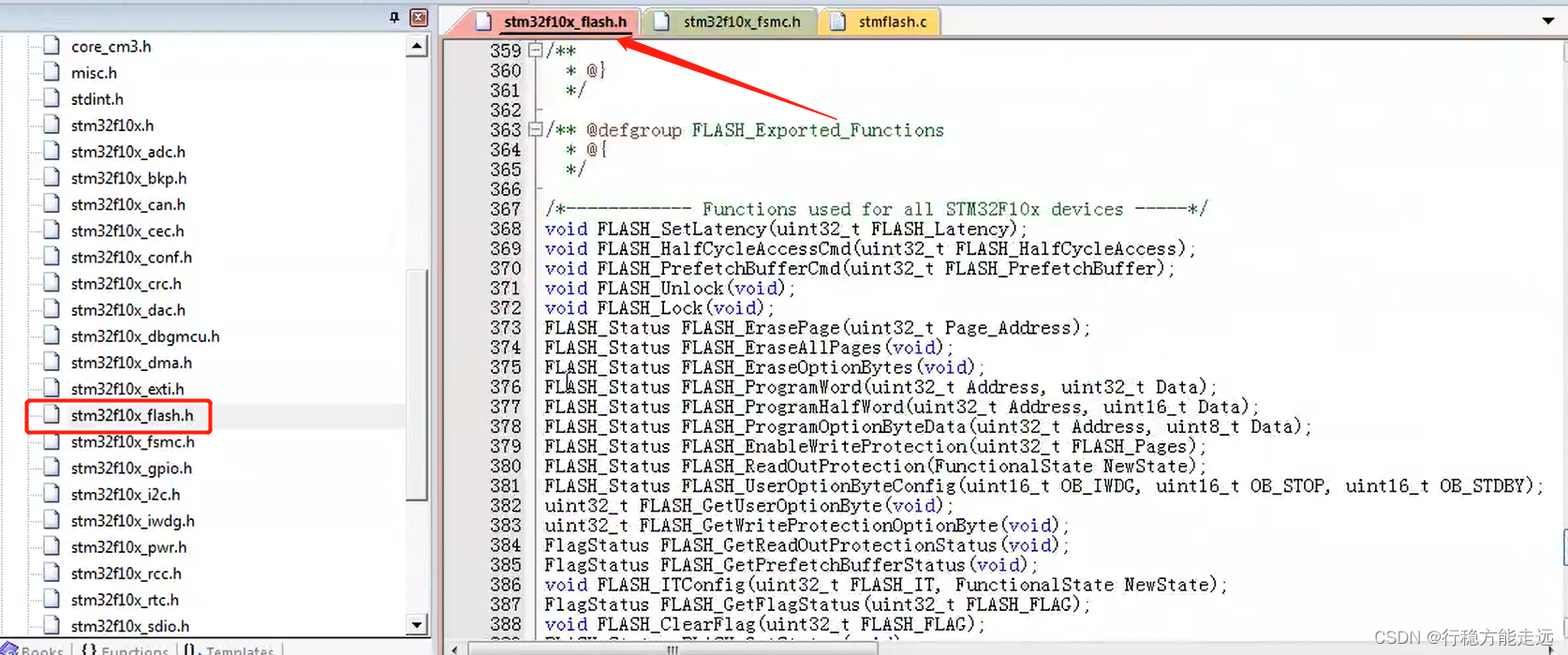Select stm32f10x_rtc.h in the project tree
1568x655 pixels.
125,599
